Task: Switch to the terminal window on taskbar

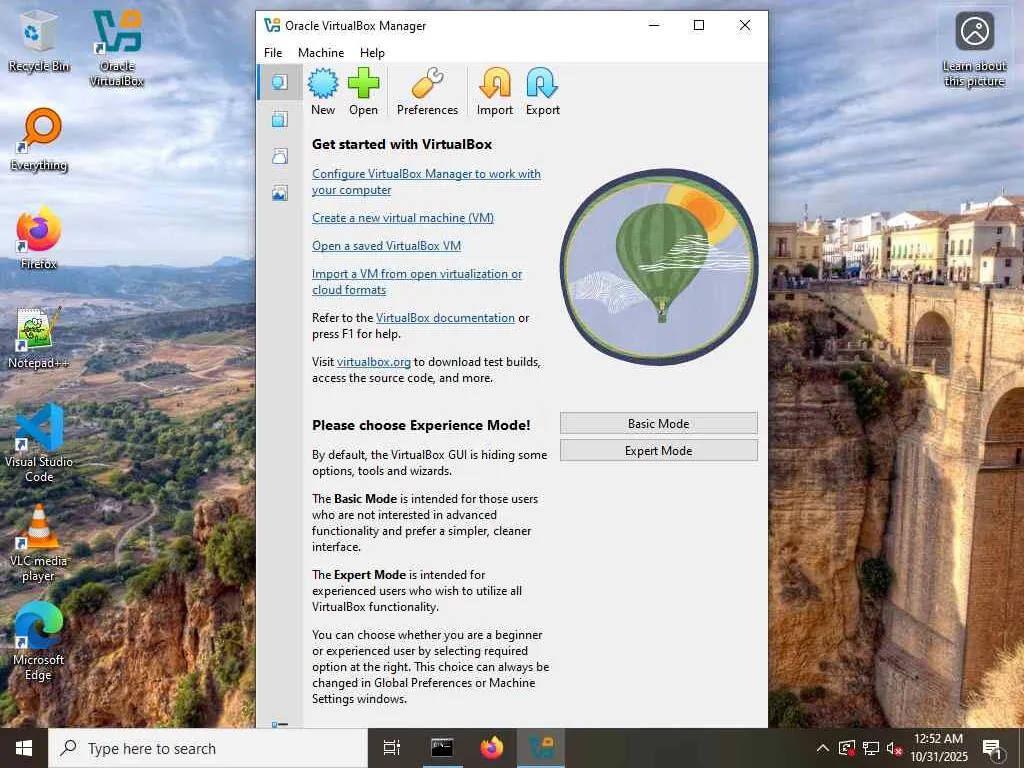Action: point(442,748)
